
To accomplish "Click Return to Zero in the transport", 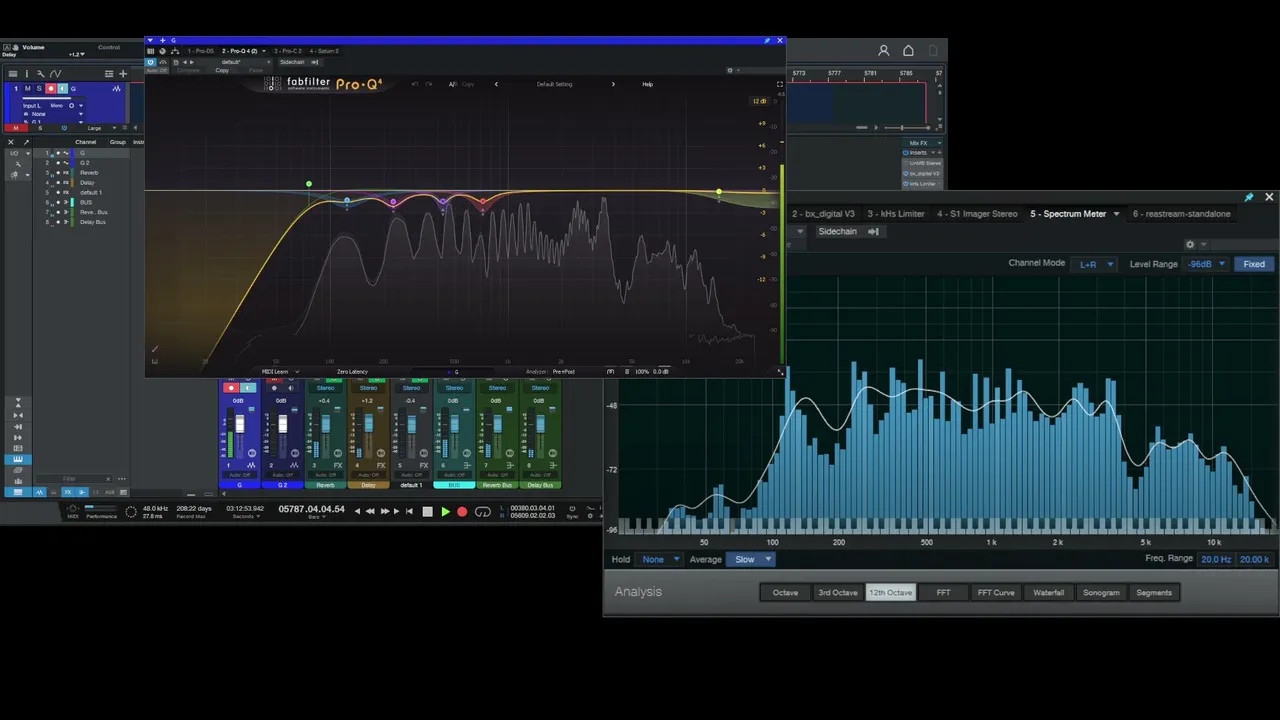I will 408,512.
